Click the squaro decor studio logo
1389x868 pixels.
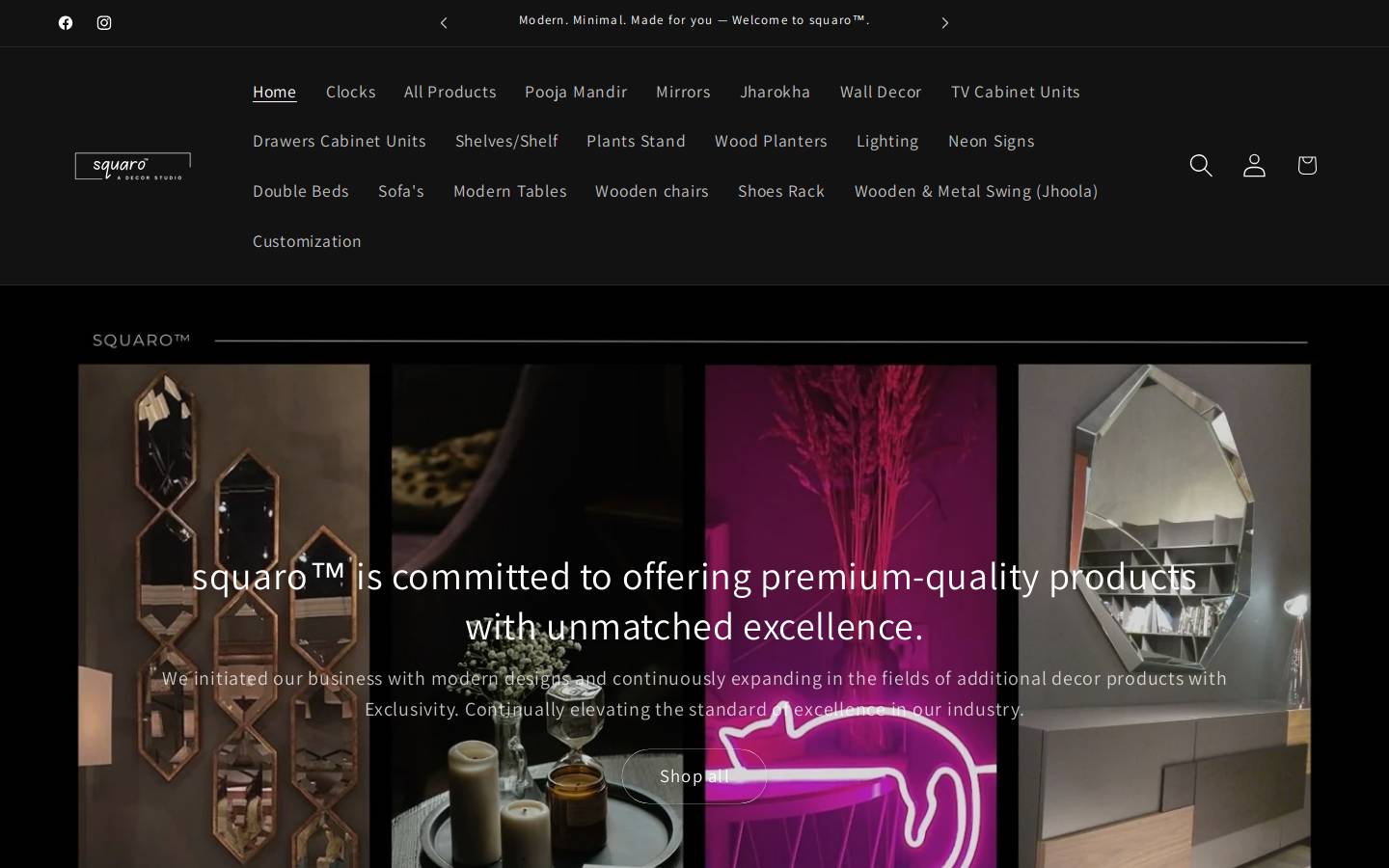pos(133,166)
